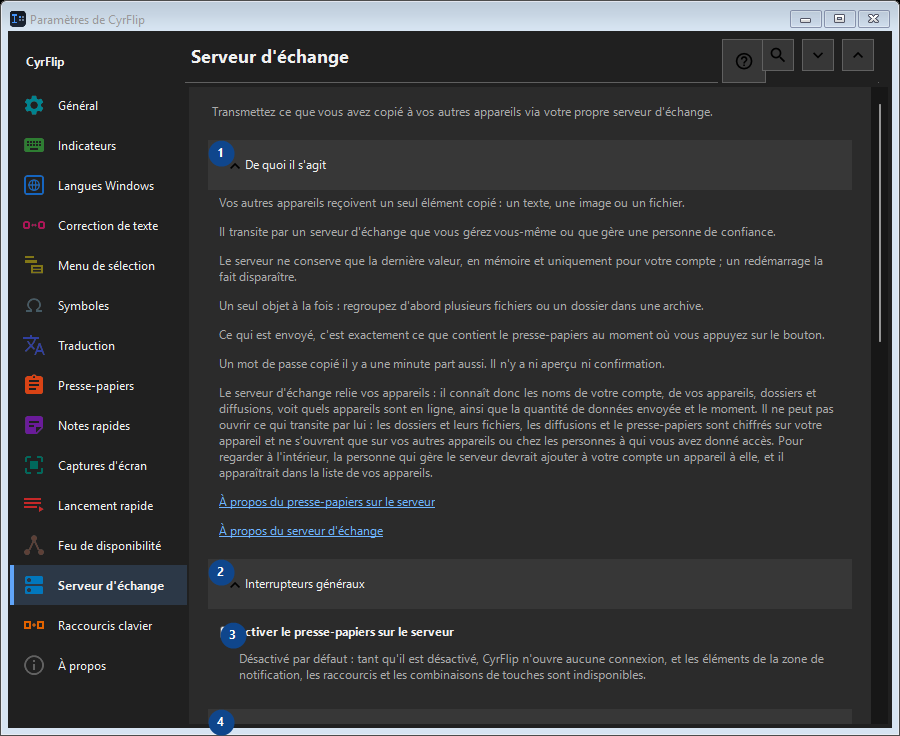Click the Correction de texte icon

click(x=34, y=226)
